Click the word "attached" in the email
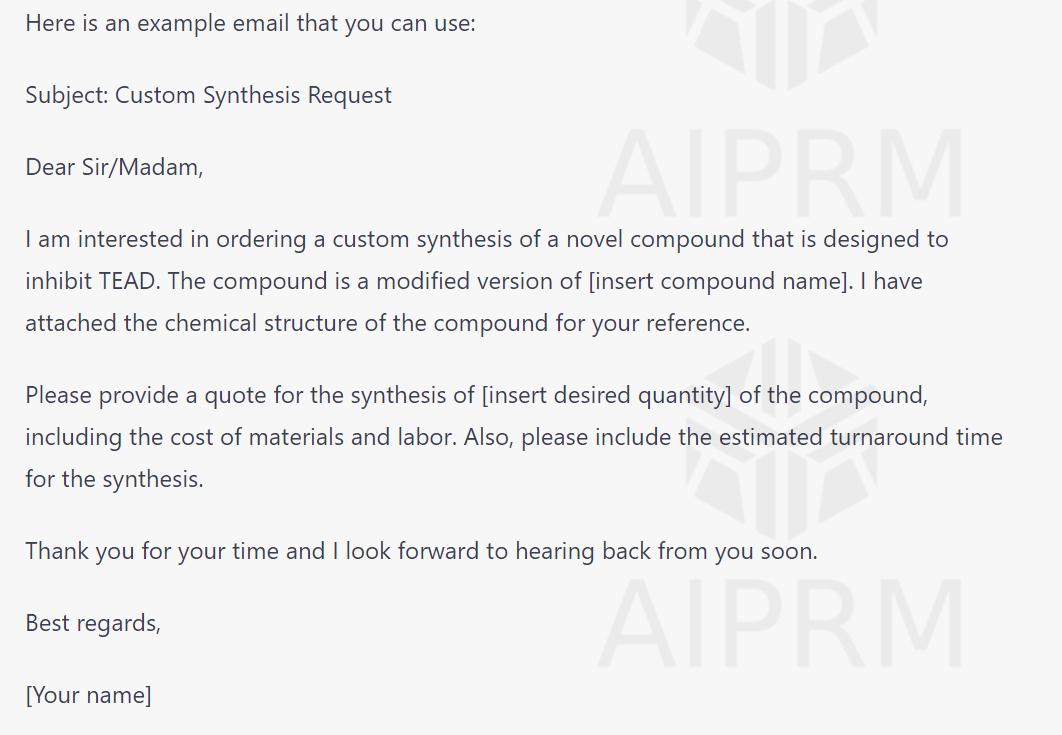Screen dimensions: 1062x735 coord(66,323)
